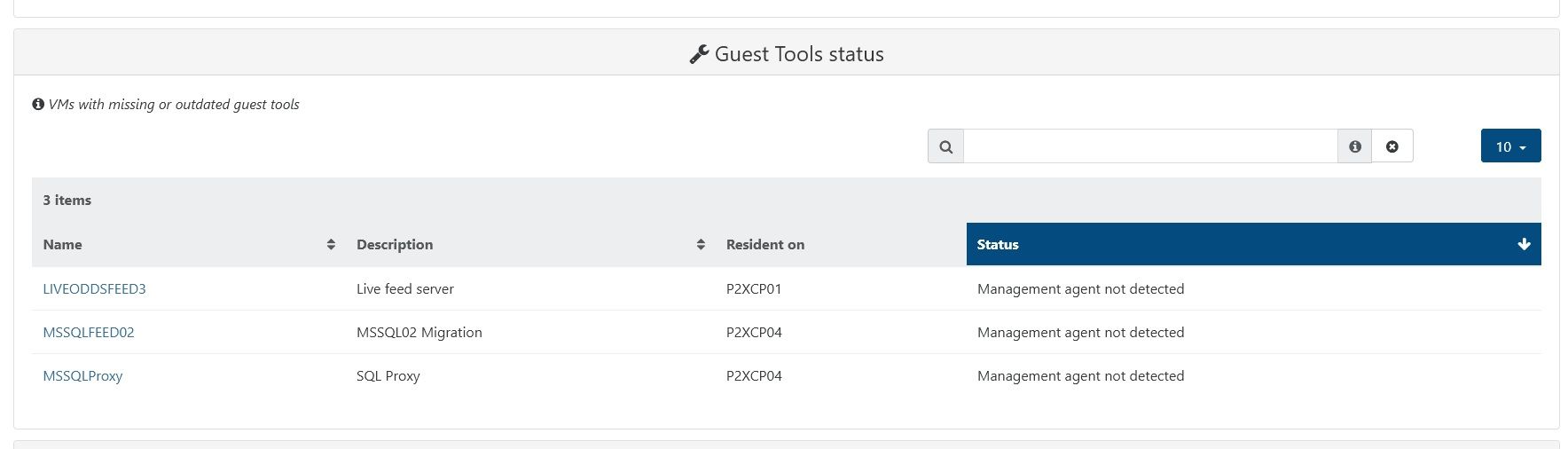Open the 10 items per page dropdown
The width and height of the screenshot is (1568, 449).
(1510, 146)
